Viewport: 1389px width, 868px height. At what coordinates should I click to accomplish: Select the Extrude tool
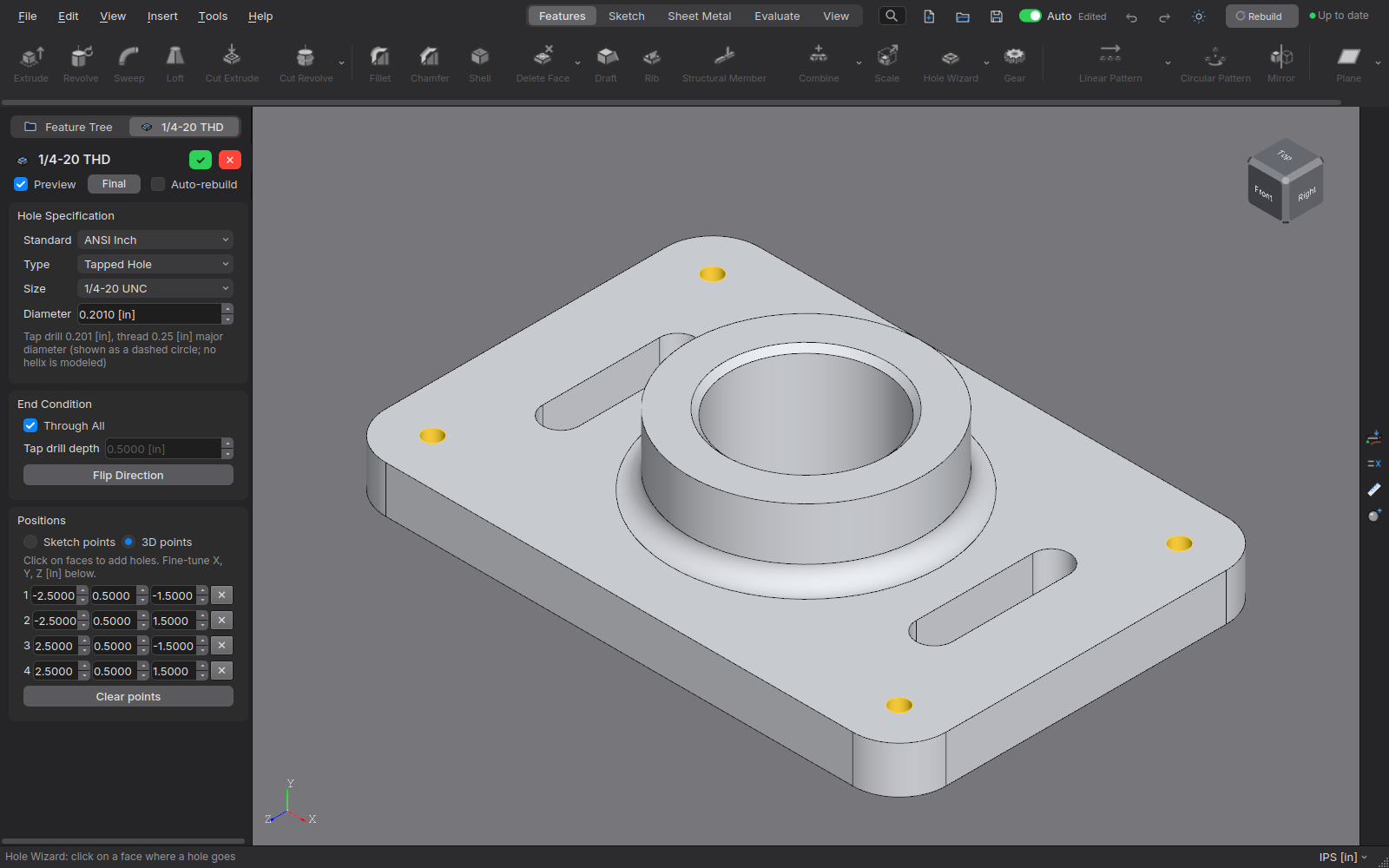click(x=31, y=64)
